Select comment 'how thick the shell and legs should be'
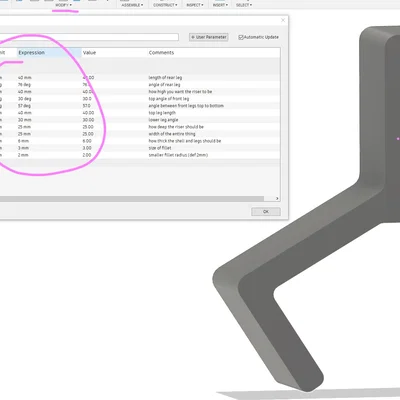This screenshot has width=400, height=400. coord(185,141)
